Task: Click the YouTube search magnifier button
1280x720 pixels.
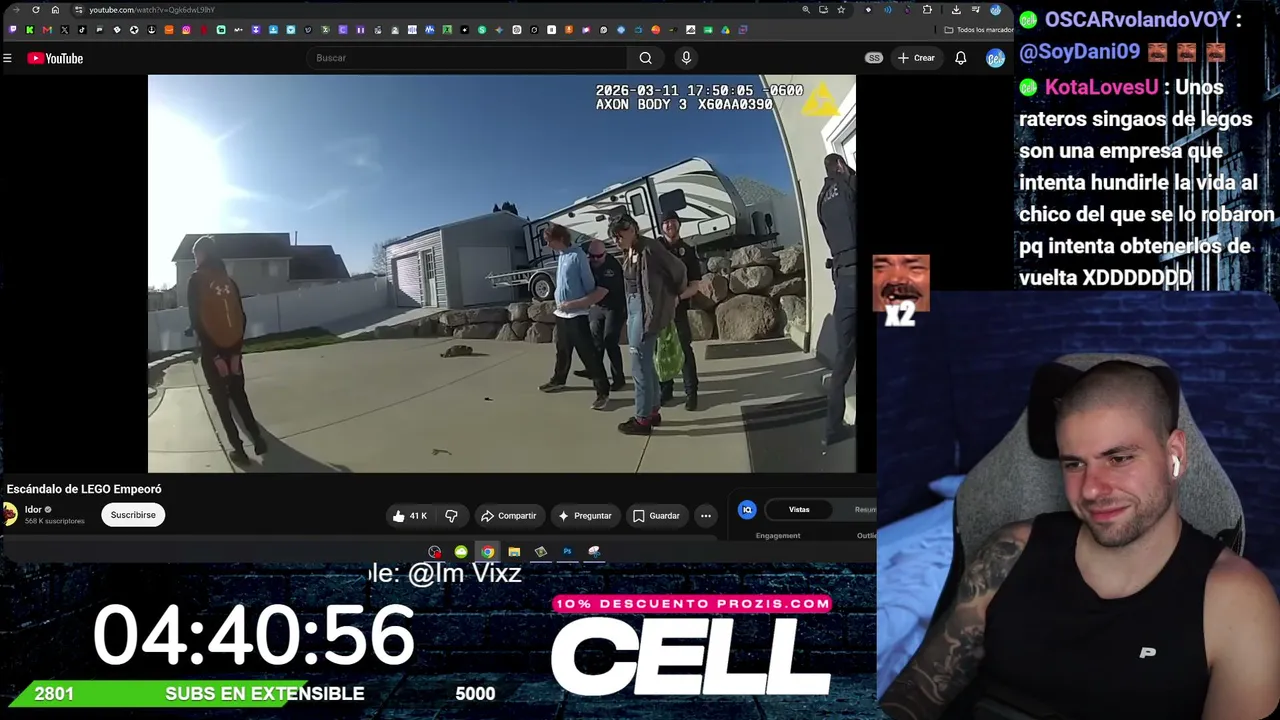Action: [646, 58]
